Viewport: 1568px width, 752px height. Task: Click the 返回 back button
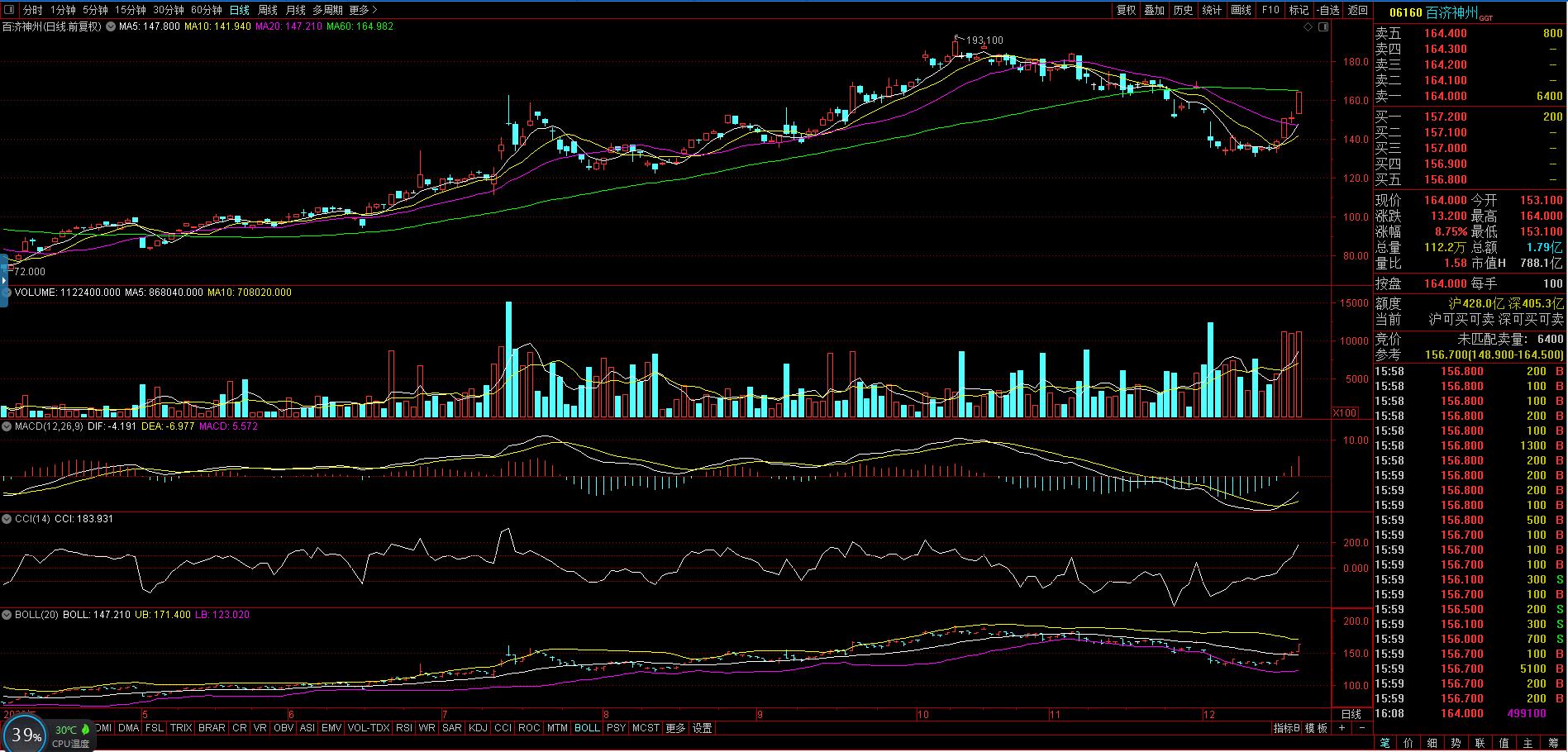pyautogui.click(x=1358, y=10)
